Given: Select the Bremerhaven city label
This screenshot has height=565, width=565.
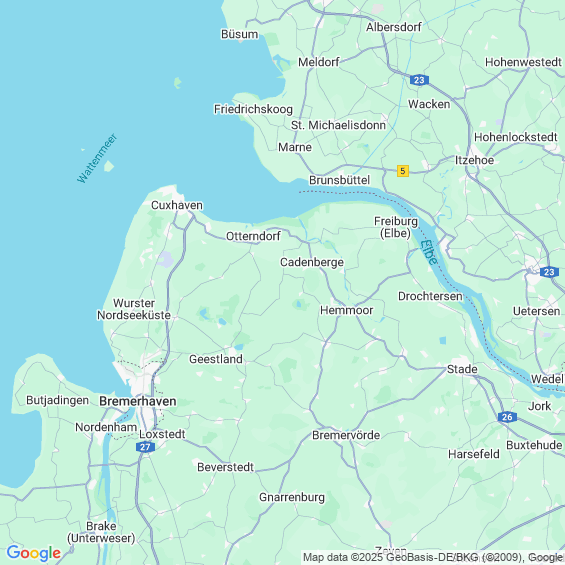Looking at the screenshot, I should (138, 401).
